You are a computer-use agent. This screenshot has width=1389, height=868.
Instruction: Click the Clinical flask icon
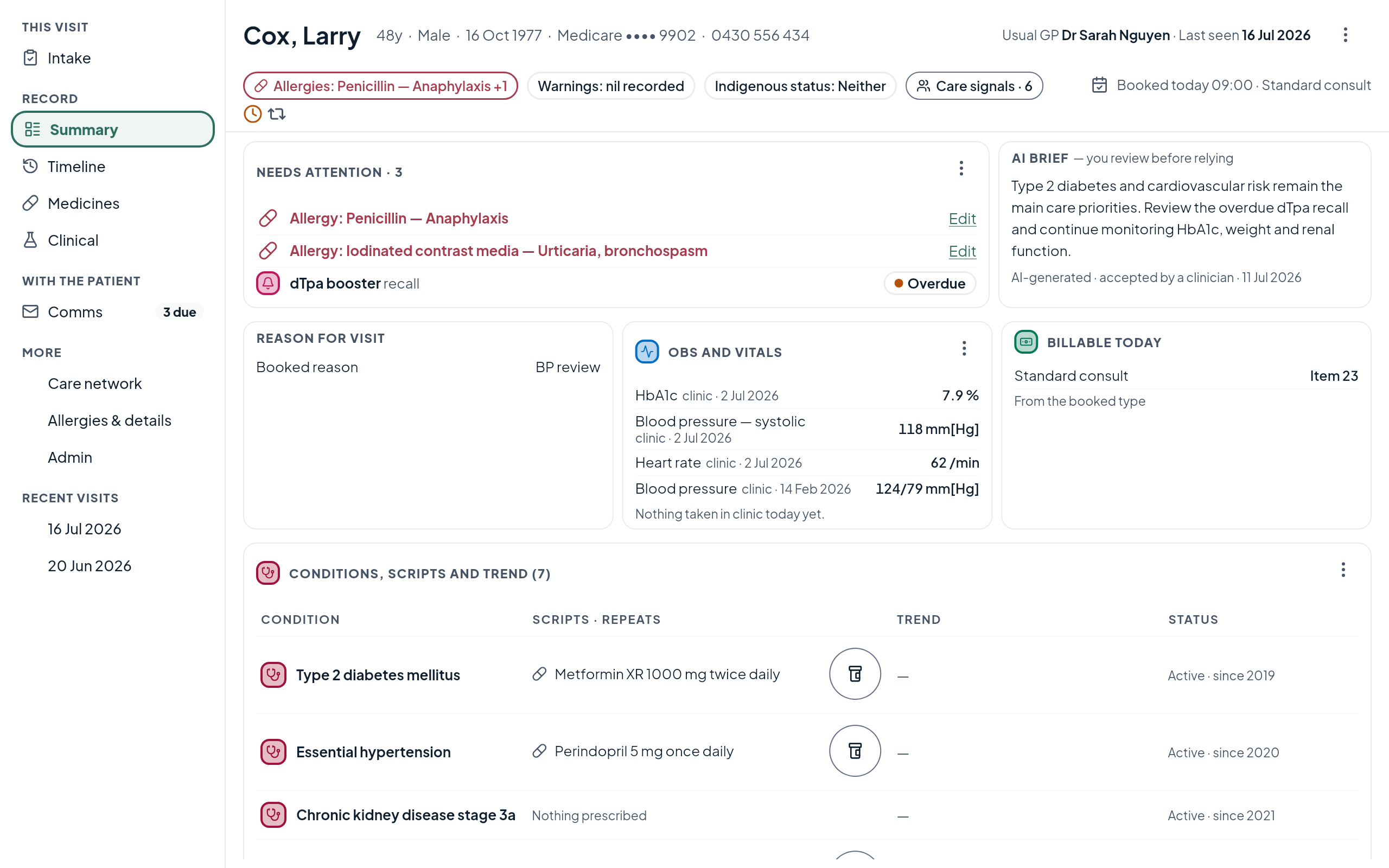click(x=30, y=240)
